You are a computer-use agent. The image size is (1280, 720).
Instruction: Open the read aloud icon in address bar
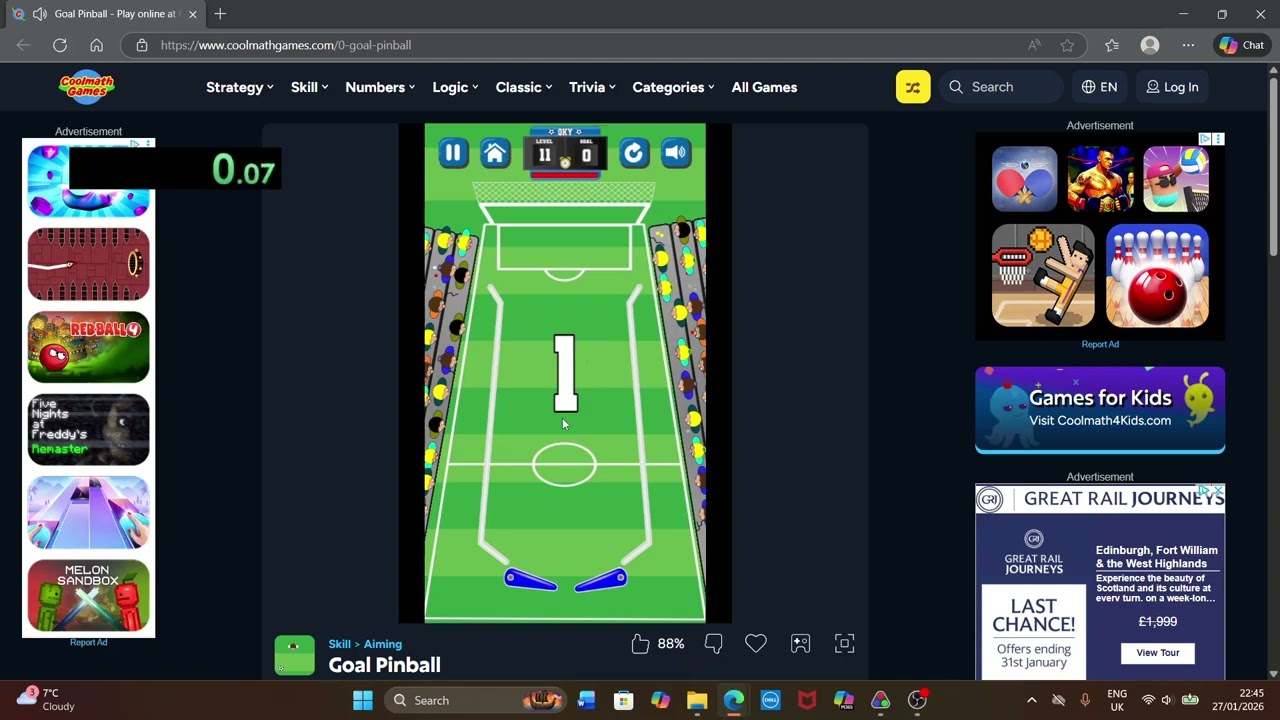(x=1034, y=45)
